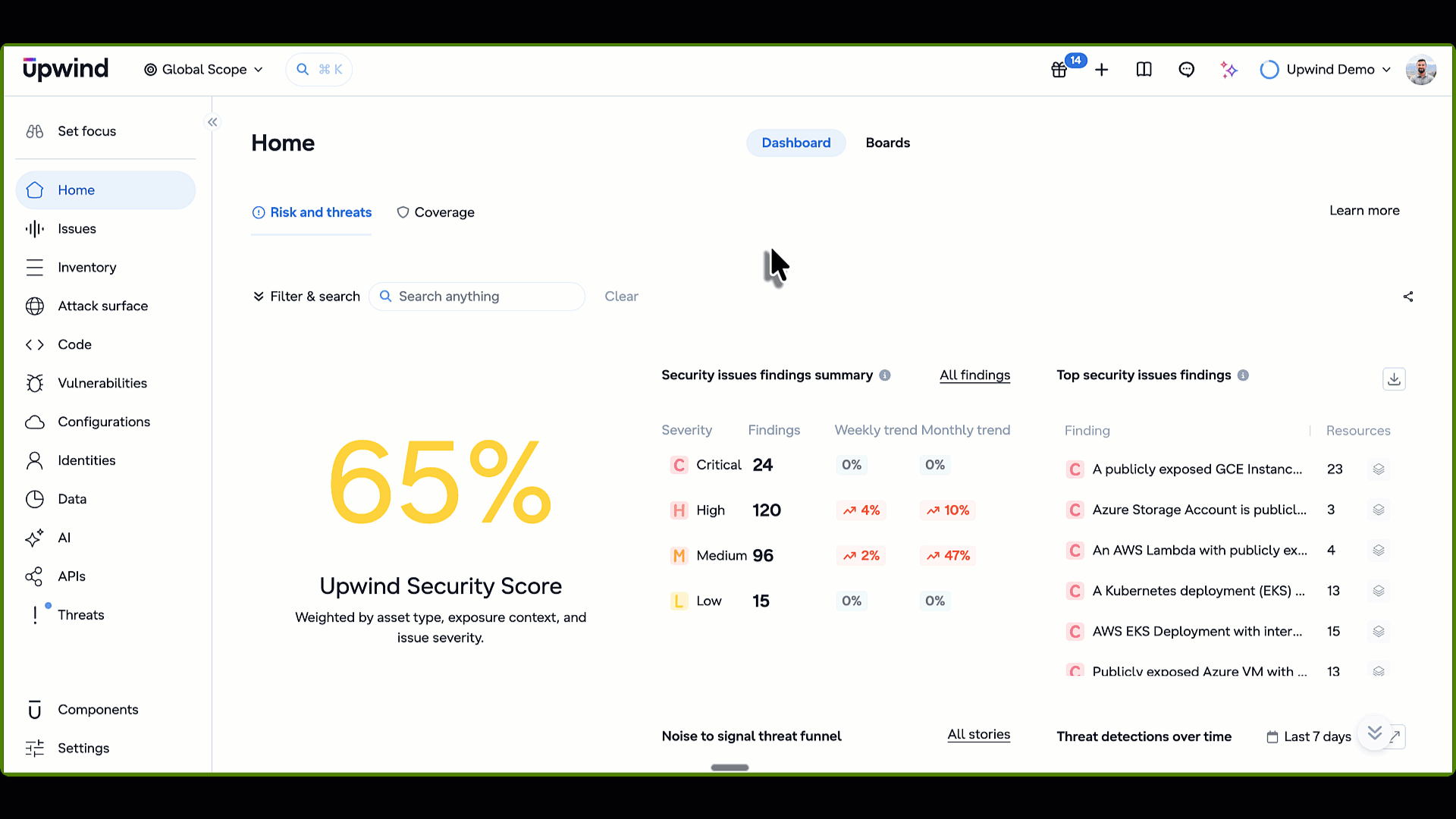Open Threats exclamation icon
This screenshot has width=1456, height=819.
click(x=35, y=615)
